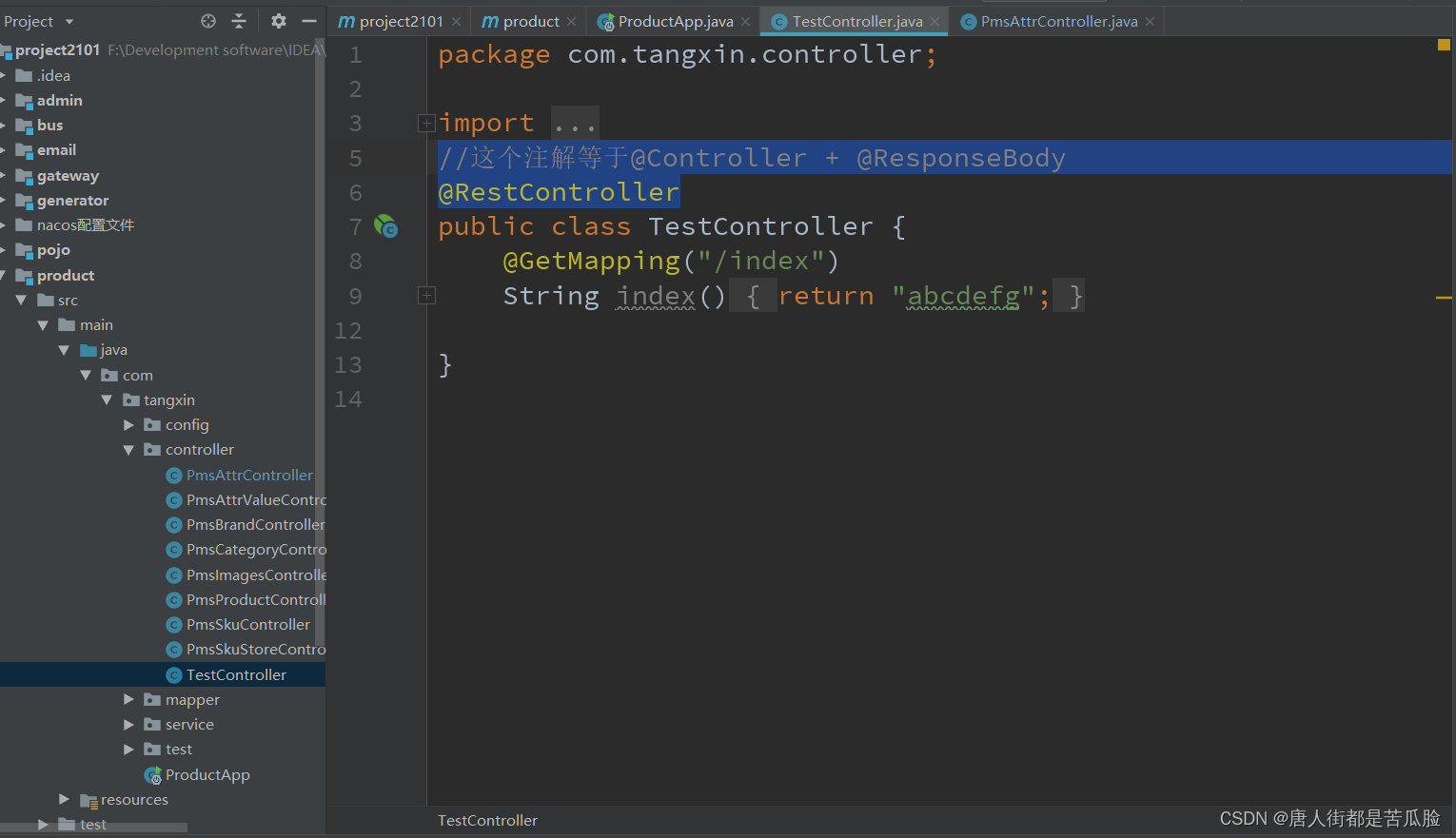Click TestController breadcrumb at editor bottom
Screen dimensions: 1456x838
pyautogui.click(x=487, y=820)
